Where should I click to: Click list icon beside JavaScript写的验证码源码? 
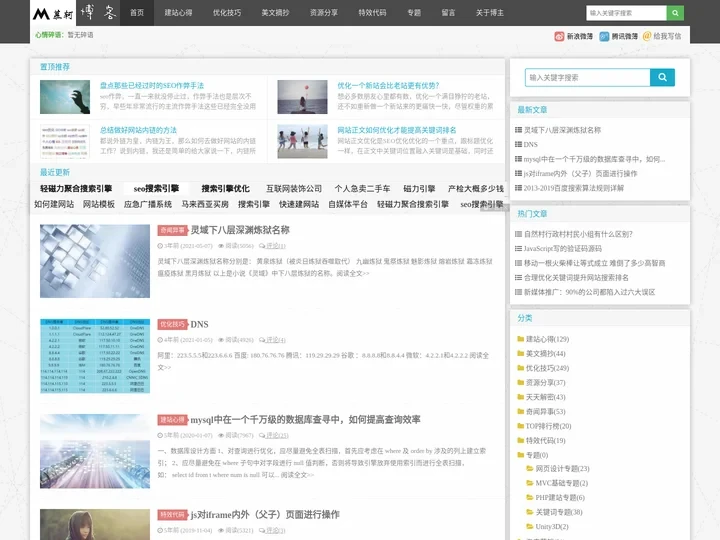coord(518,248)
